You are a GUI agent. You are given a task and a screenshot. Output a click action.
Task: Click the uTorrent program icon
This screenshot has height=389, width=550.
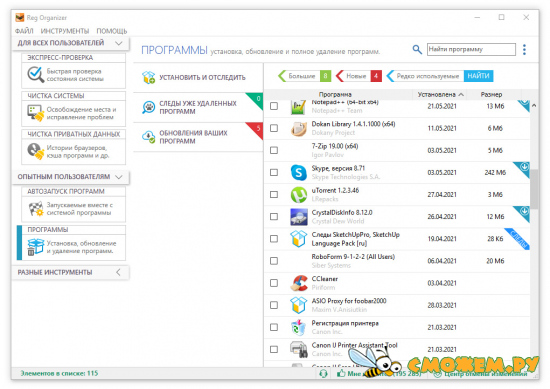(x=299, y=195)
